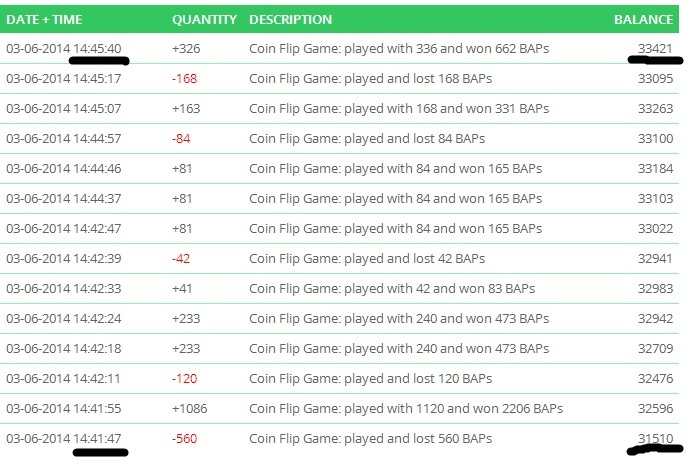Select the red -120 quantity value
Image resolution: width=691 pixels, height=468 pixels.
pyautogui.click(x=184, y=378)
